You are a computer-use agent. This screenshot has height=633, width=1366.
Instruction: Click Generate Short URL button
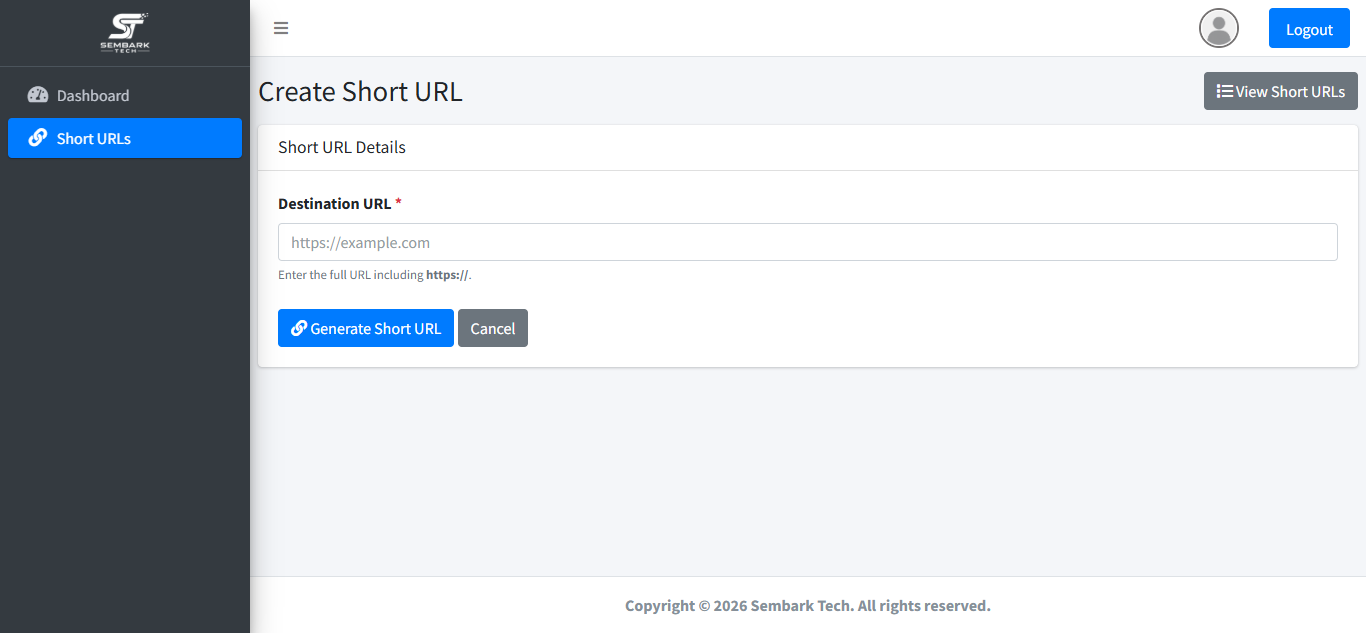pos(366,328)
